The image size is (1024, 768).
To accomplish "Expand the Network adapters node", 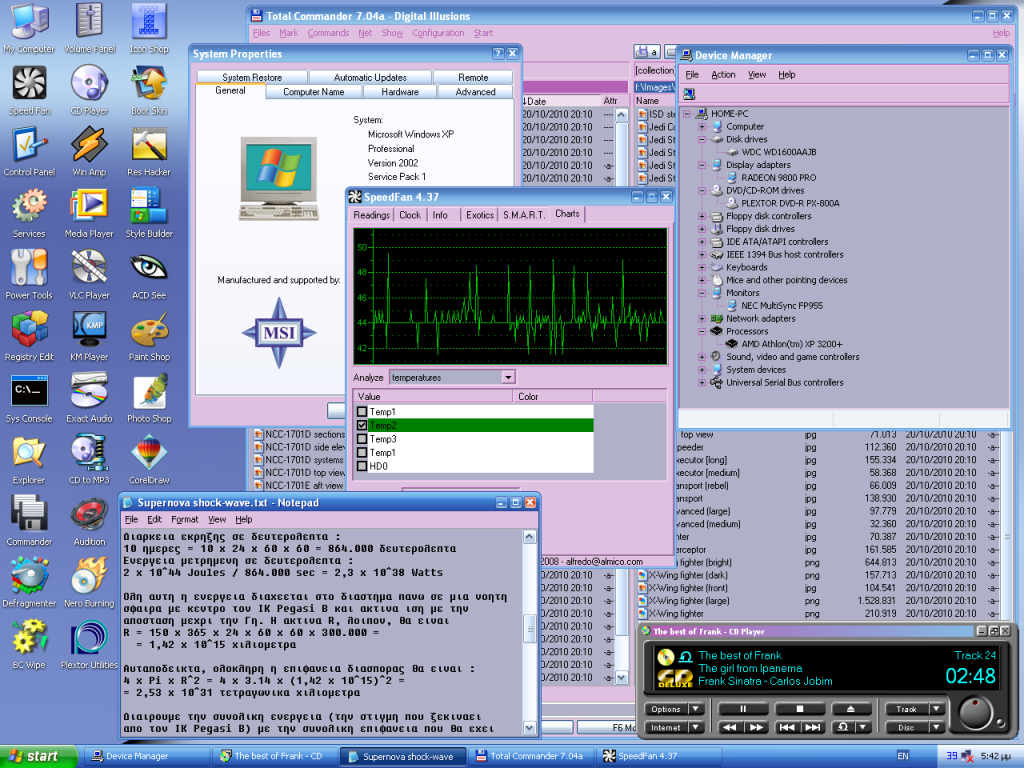I will (702, 319).
